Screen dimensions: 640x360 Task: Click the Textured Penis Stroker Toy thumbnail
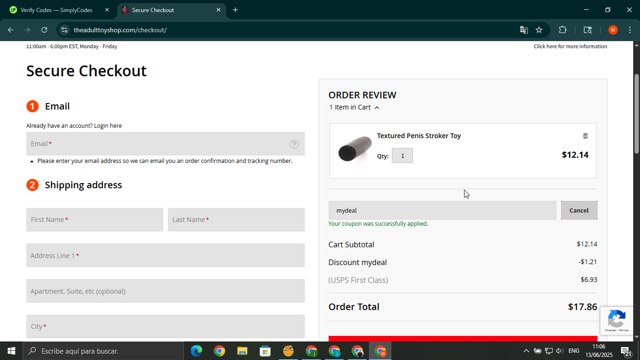(x=355, y=149)
